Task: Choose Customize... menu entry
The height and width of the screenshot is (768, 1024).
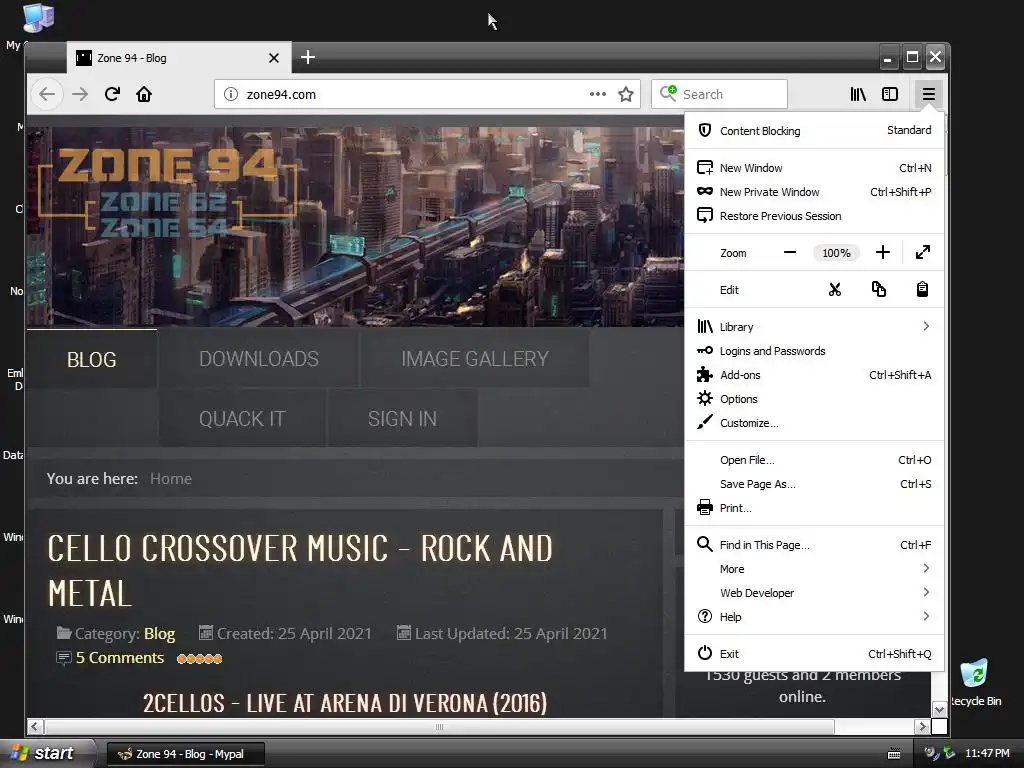Action: click(x=814, y=423)
